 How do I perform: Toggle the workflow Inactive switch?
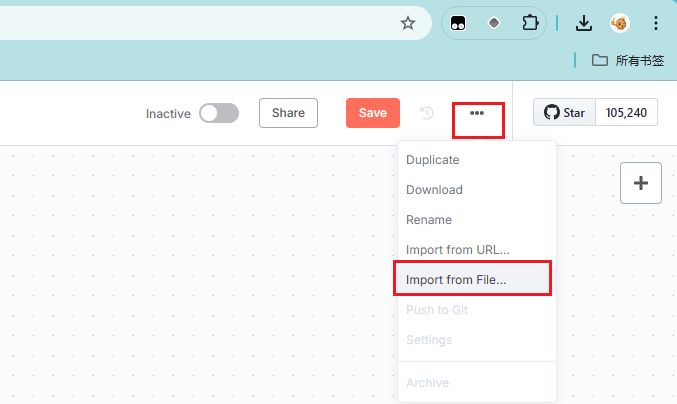pos(219,113)
